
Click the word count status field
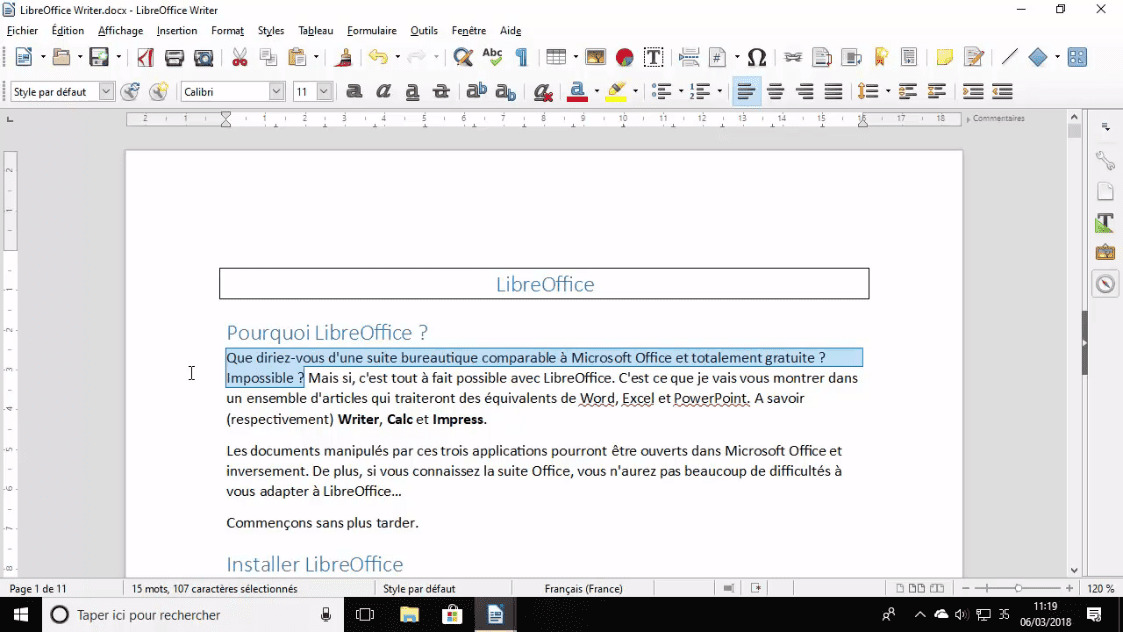[214, 588]
